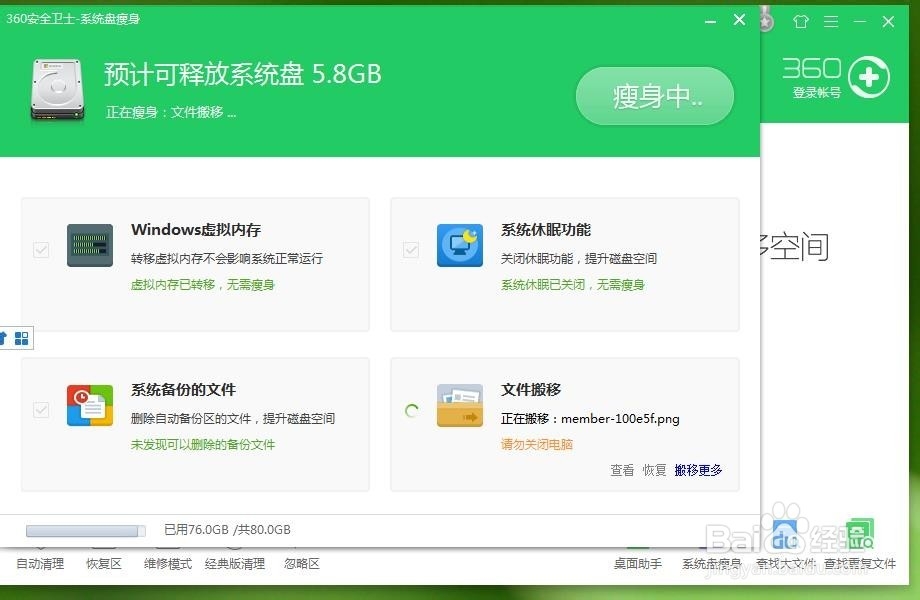Click 转移虚拟内存不会影响系统正常运行 description
This screenshot has width=920, height=600.
coord(227,258)
